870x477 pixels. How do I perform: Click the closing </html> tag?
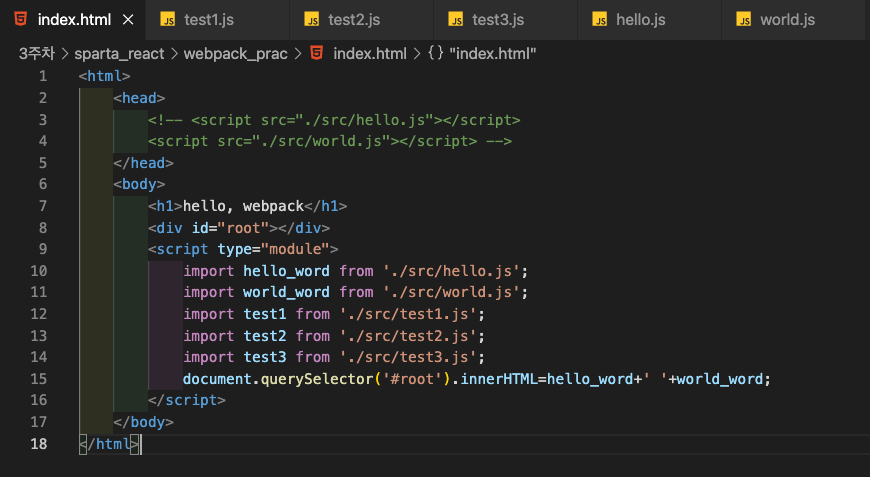(x=109, y=444)
